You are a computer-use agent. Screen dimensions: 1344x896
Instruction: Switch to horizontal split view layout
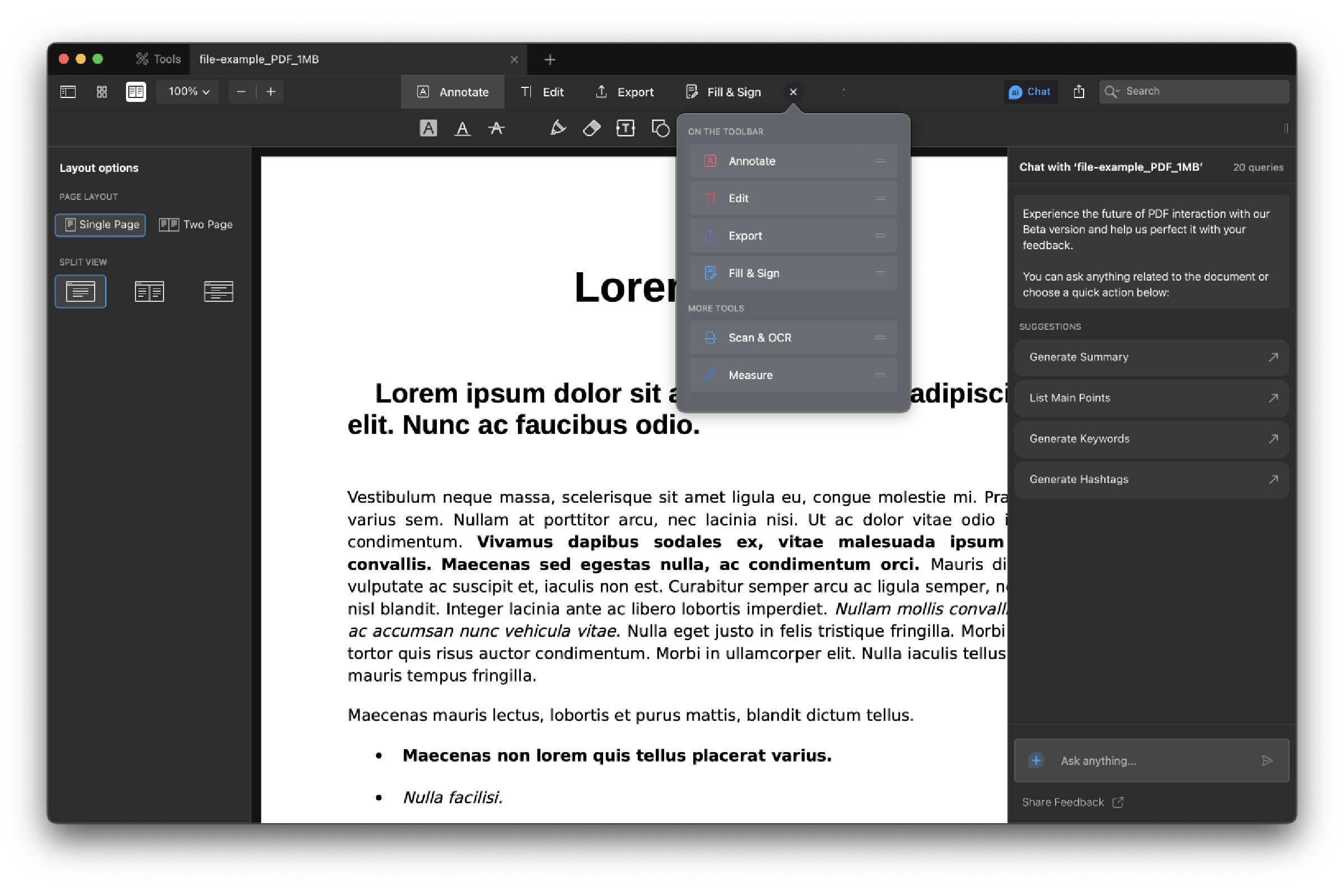219,291
